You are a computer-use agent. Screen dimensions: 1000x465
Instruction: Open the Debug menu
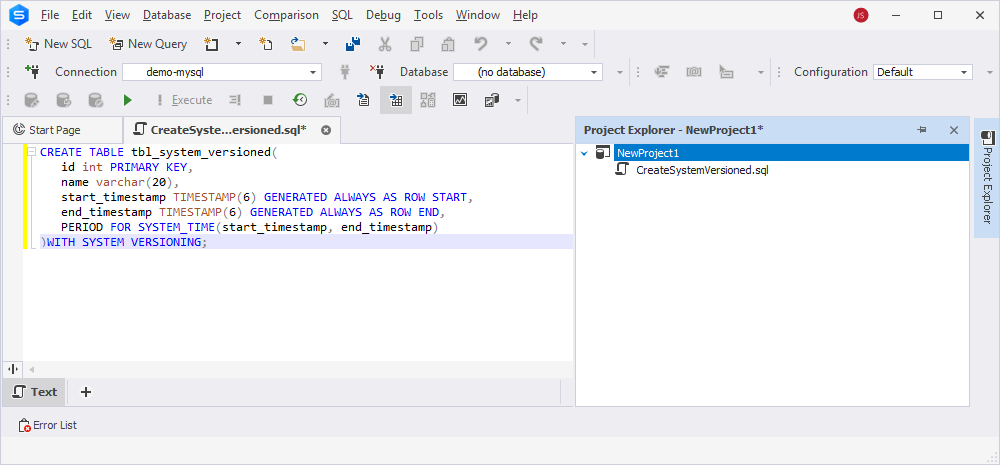(383, 15)
